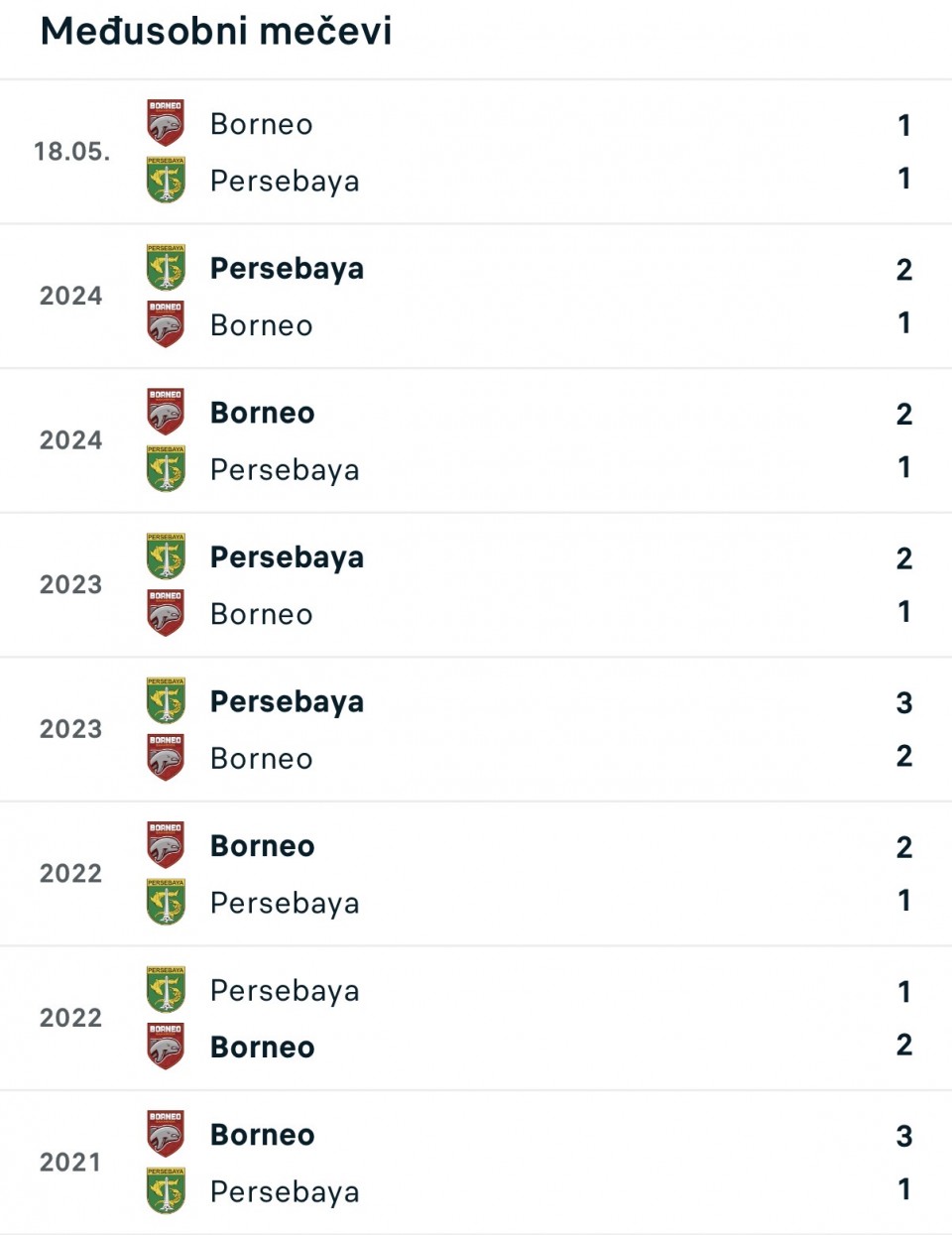This screenshot has height=1235, width=952.
Task: Click the 2021 match year label
Action: (70, 1163)
